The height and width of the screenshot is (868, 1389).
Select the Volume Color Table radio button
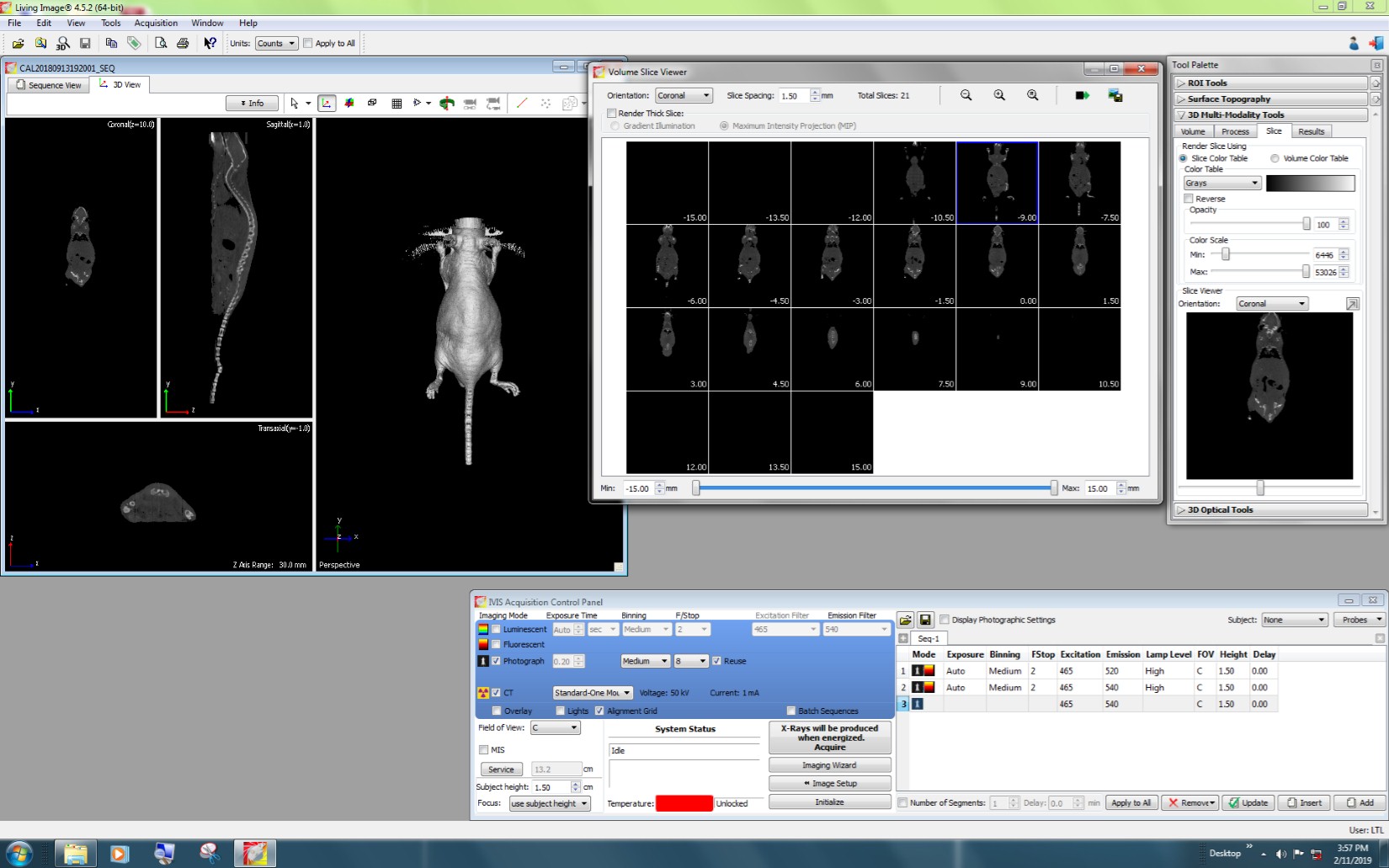1275,158
